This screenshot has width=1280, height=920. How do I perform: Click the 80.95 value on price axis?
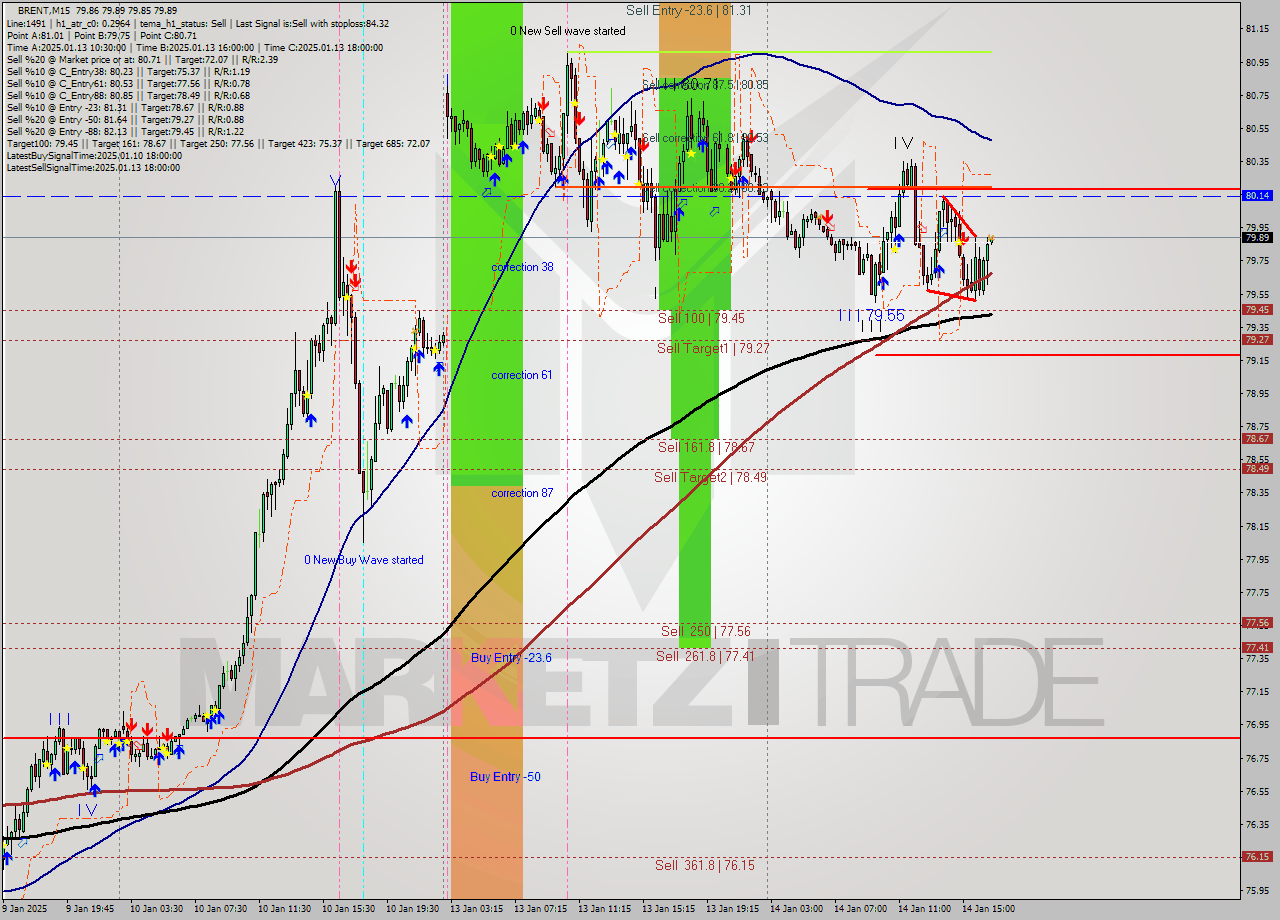(x=1257, y=62)
